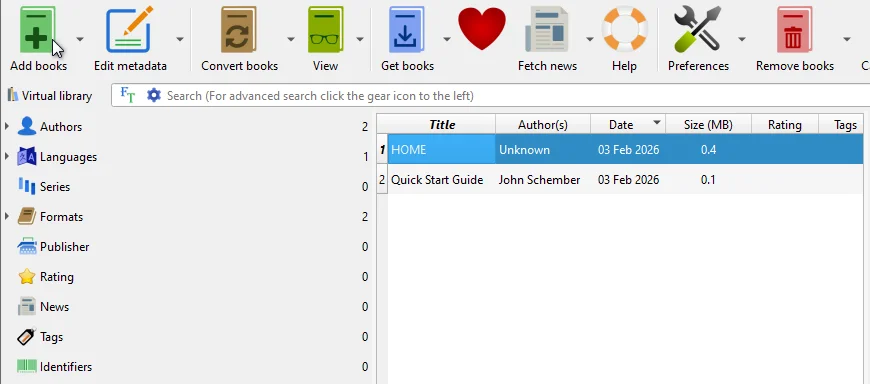
Task: Open Add books dropdown arrow
Action: [x=80, y=39]
